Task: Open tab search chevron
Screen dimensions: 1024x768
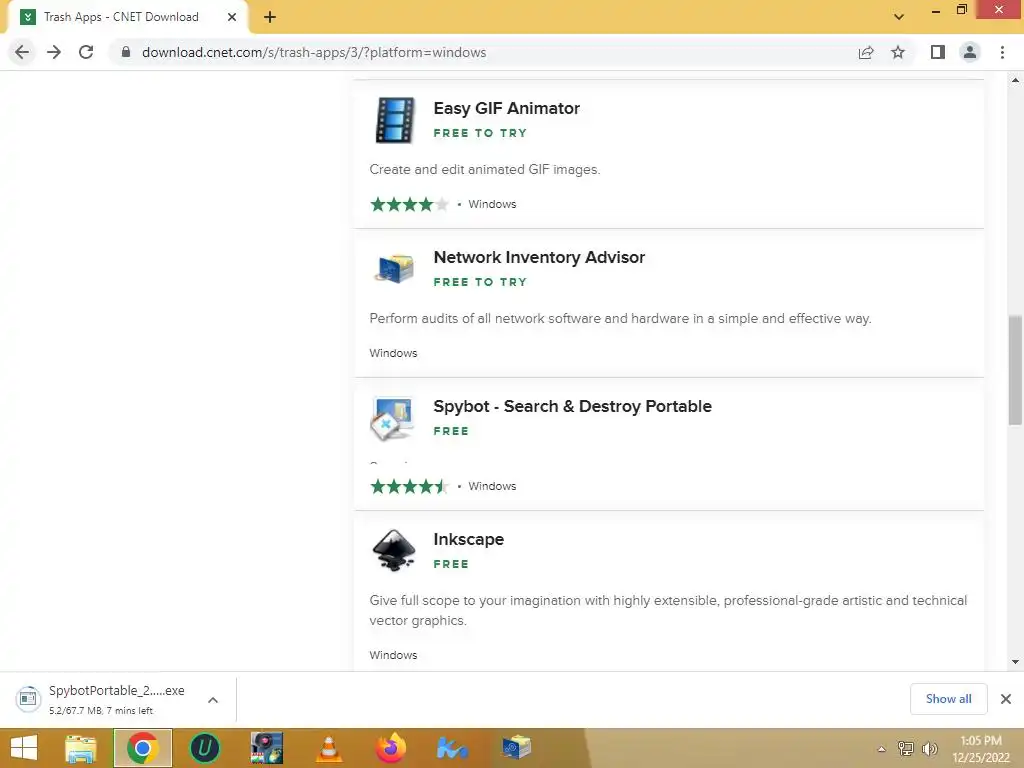Action: pos(899,17)
